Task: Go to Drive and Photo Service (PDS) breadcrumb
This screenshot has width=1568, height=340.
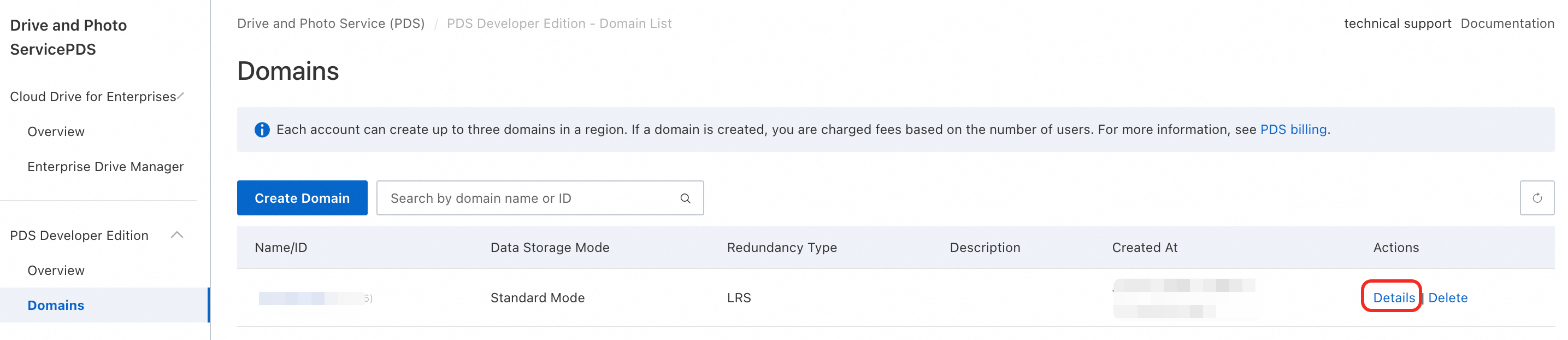Action: pos(331,24)
